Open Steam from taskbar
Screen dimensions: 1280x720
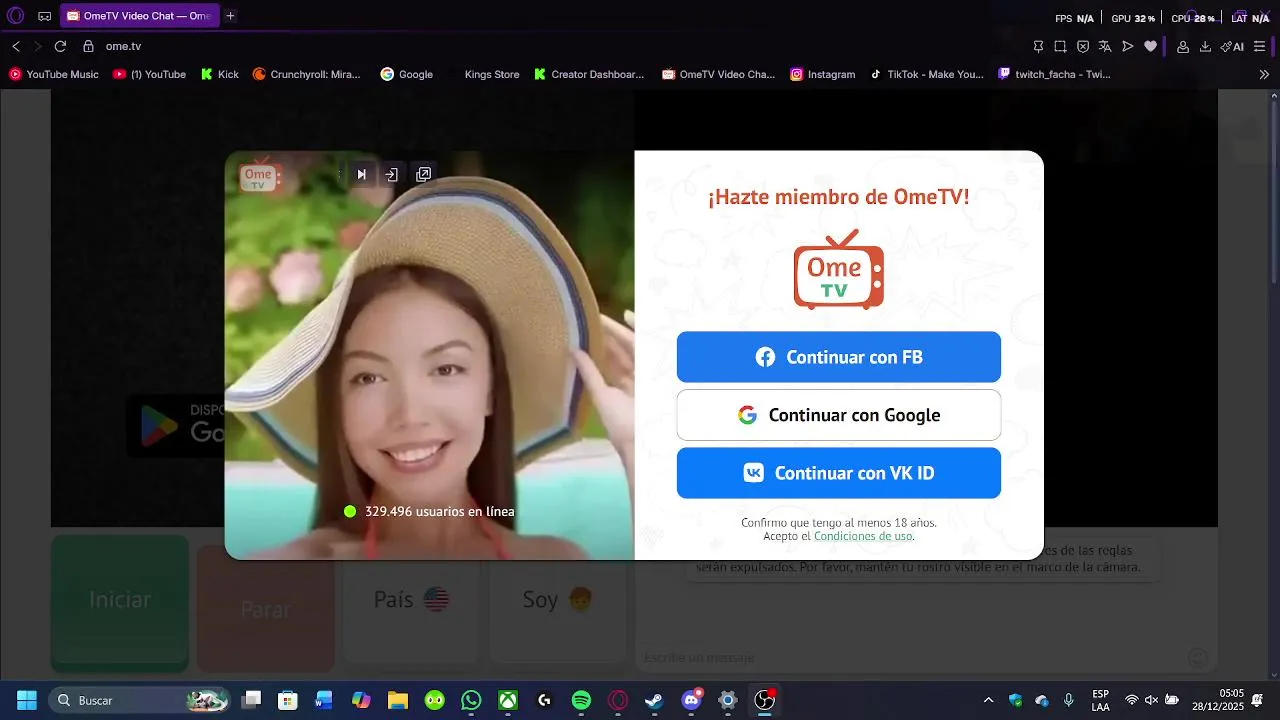click(654, 700)
